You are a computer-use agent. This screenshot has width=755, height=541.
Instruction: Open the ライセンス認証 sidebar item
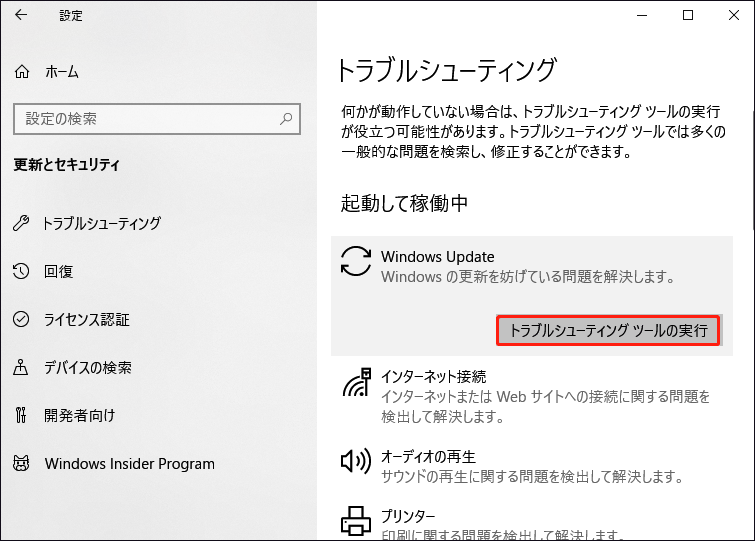point(86,320)
